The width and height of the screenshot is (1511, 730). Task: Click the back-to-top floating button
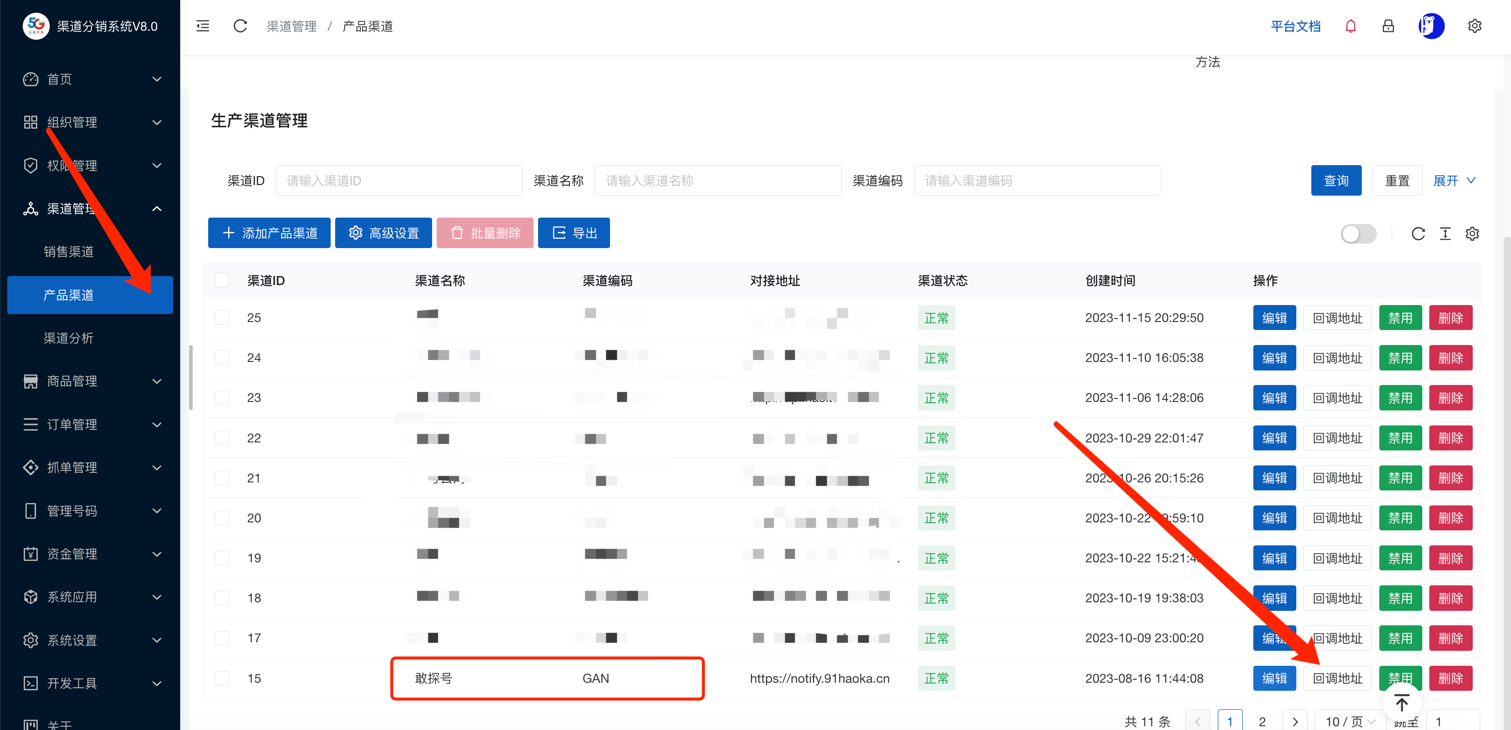[x=1401, y=701]
